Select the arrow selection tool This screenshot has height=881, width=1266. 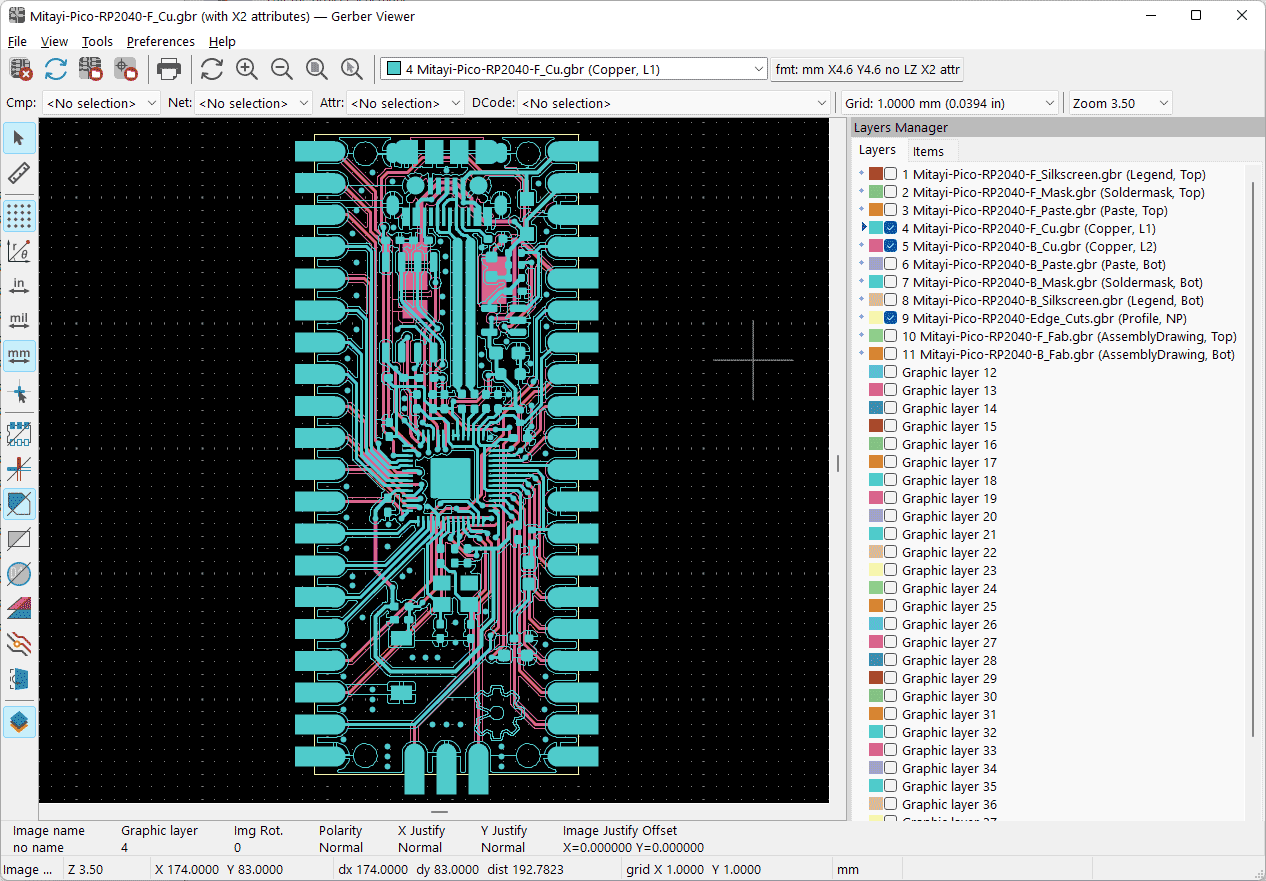pyautogui.click(x=19, y=138)
